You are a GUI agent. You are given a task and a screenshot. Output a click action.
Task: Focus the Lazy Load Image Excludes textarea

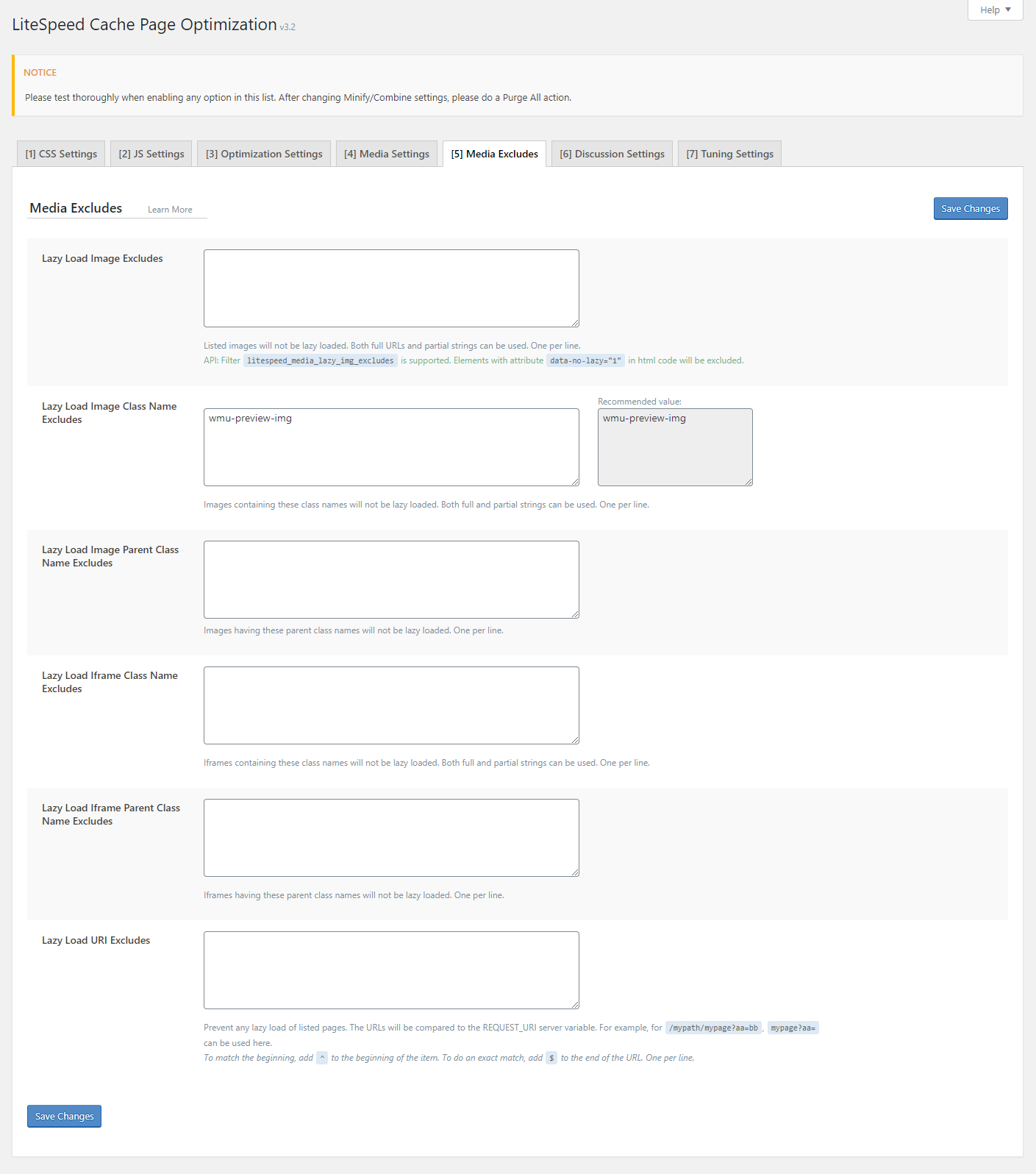pyautogui.click(x=391, y=288)
